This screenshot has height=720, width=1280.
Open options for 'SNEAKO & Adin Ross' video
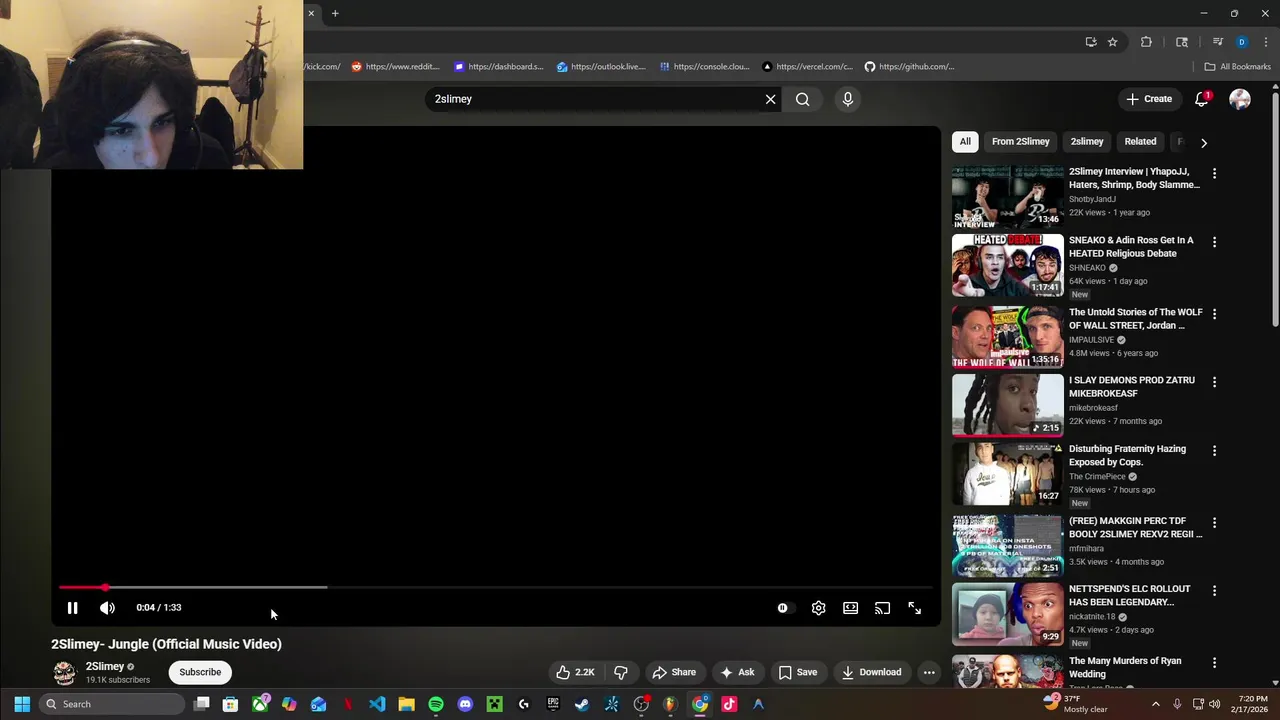[x=1214, y=242]
